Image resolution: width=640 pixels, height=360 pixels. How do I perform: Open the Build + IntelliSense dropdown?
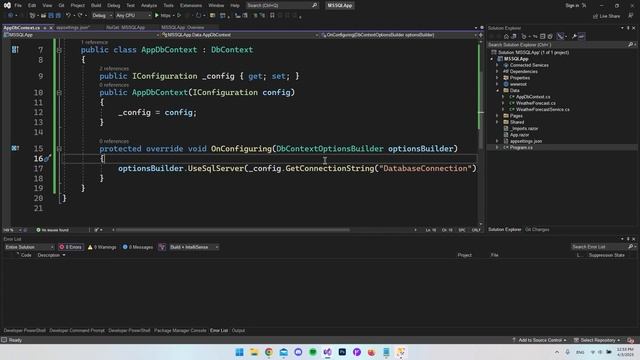coord(194,247)
